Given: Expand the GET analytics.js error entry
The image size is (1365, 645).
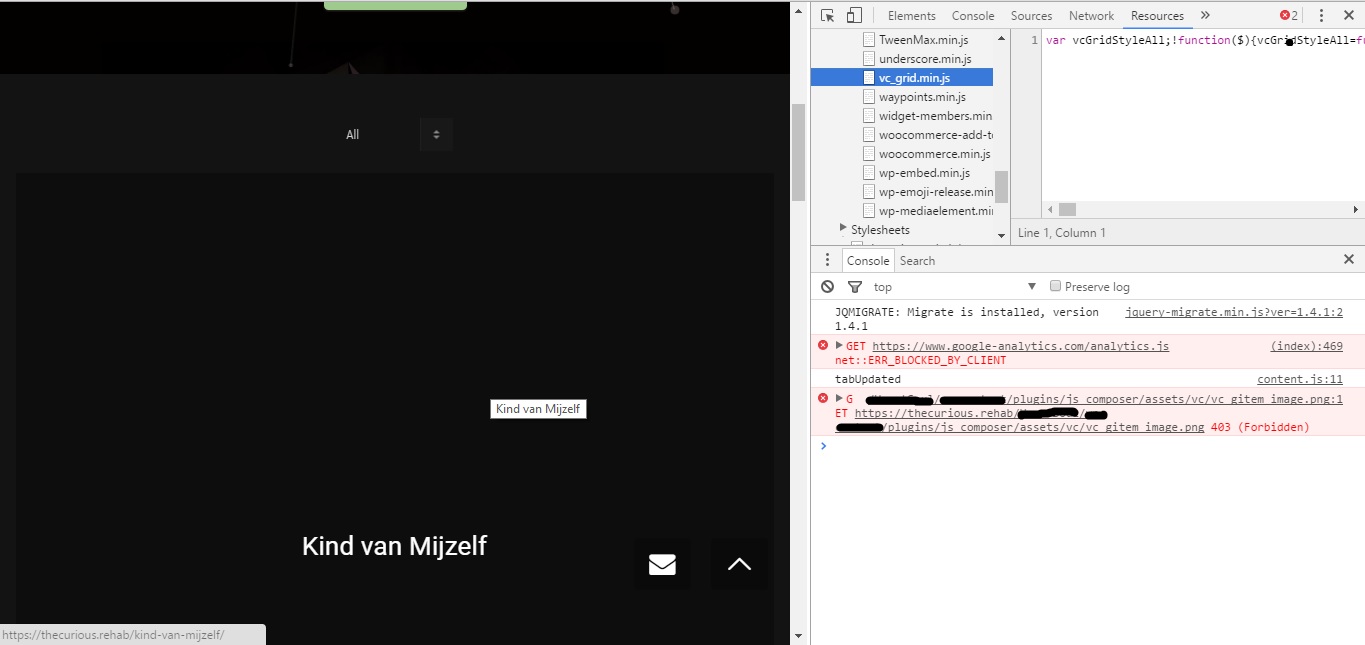Looking at the screenshot, I should pos(840,345).
